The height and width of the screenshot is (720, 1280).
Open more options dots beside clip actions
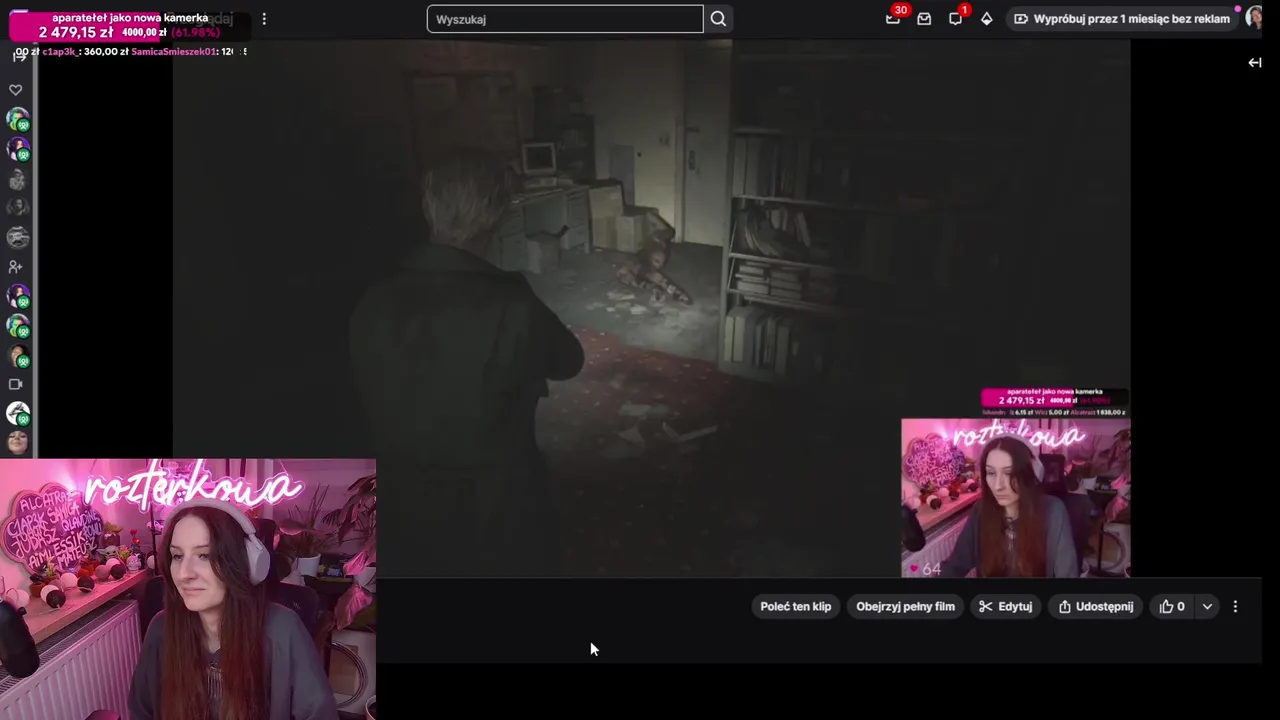1236,606
